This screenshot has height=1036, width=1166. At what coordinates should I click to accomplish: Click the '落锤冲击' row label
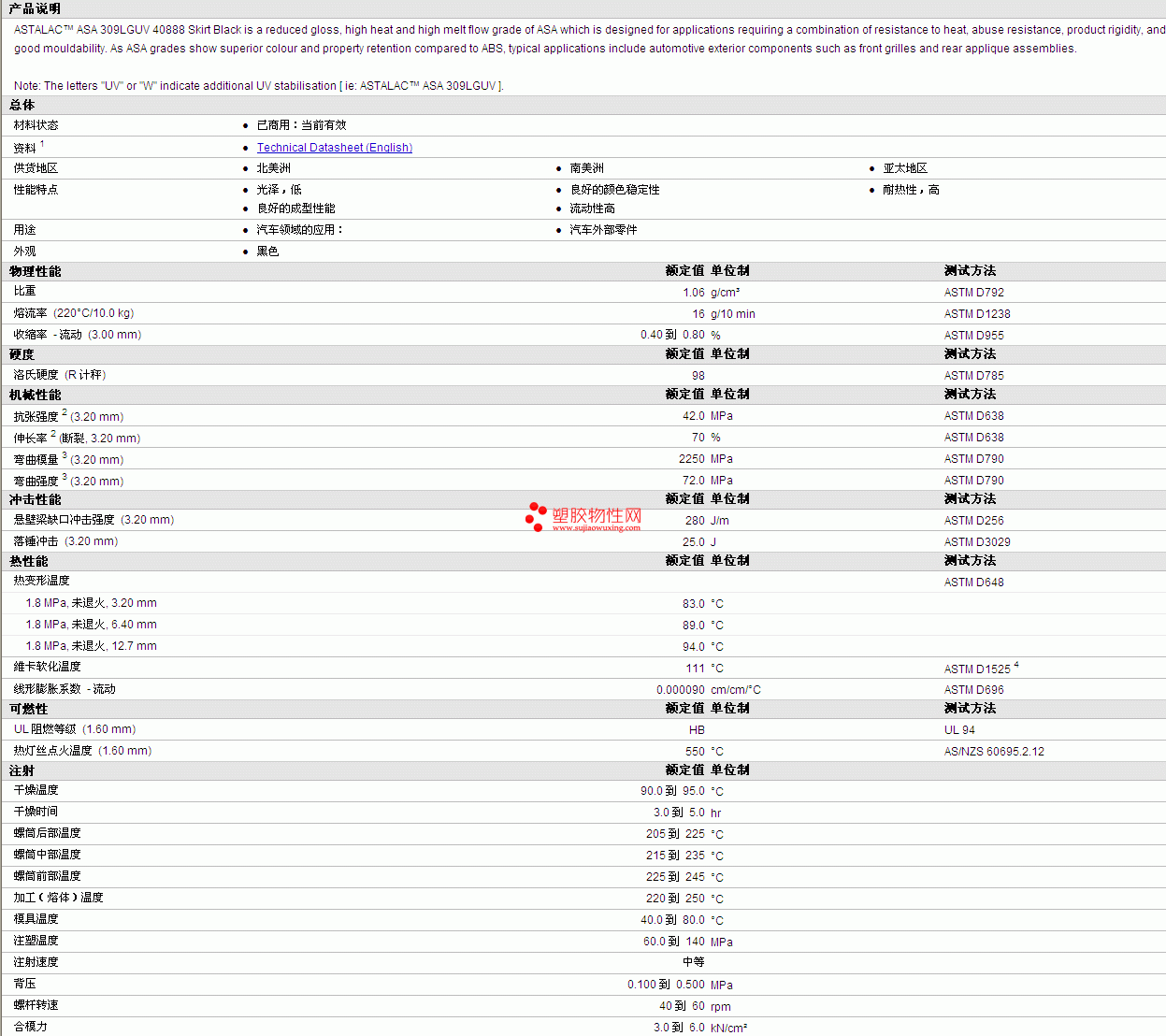click(x=36, y=541)
